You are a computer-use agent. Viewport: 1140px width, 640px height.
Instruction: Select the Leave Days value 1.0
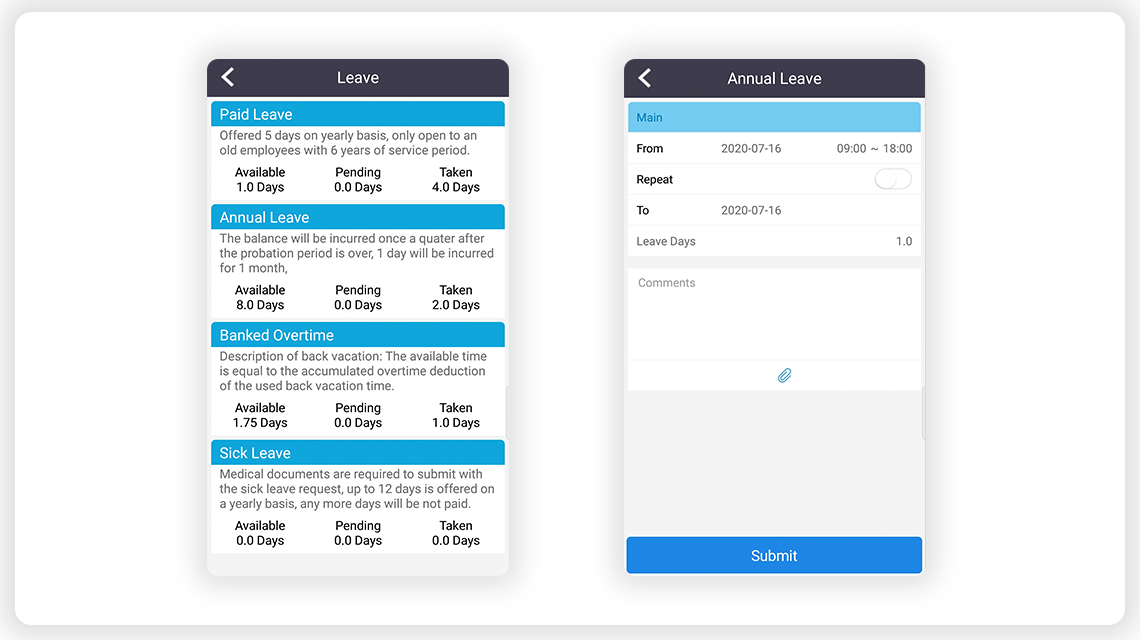904,241
